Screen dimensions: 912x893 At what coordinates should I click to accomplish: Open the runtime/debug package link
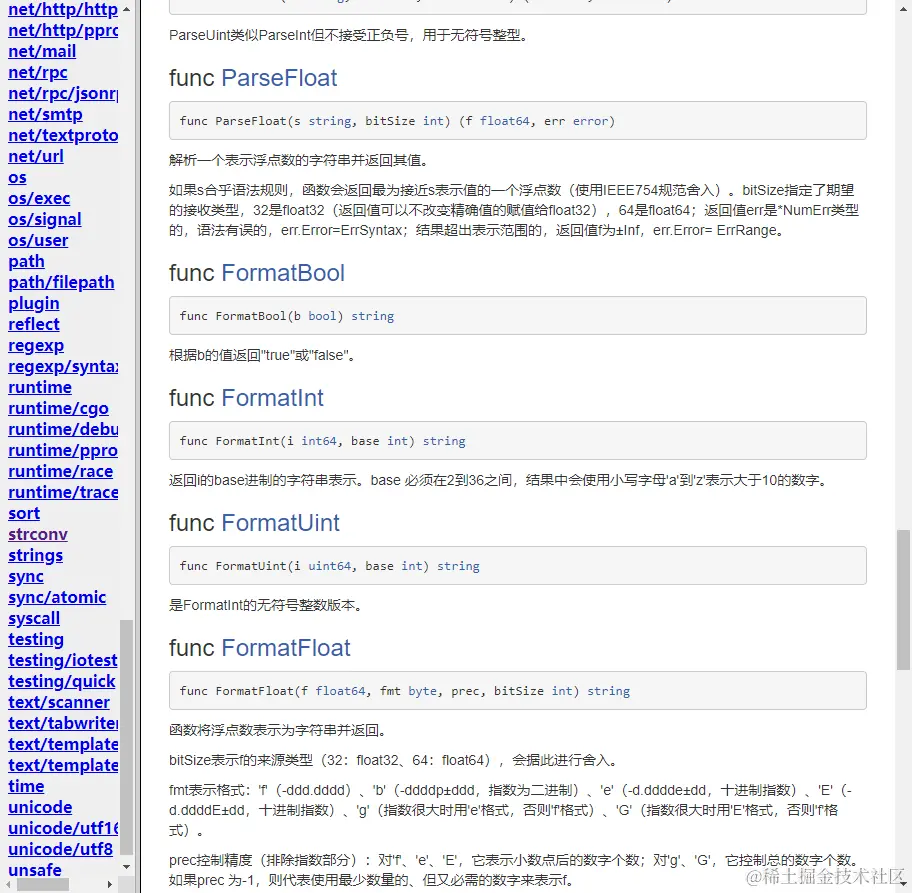(x=63, y=429)
